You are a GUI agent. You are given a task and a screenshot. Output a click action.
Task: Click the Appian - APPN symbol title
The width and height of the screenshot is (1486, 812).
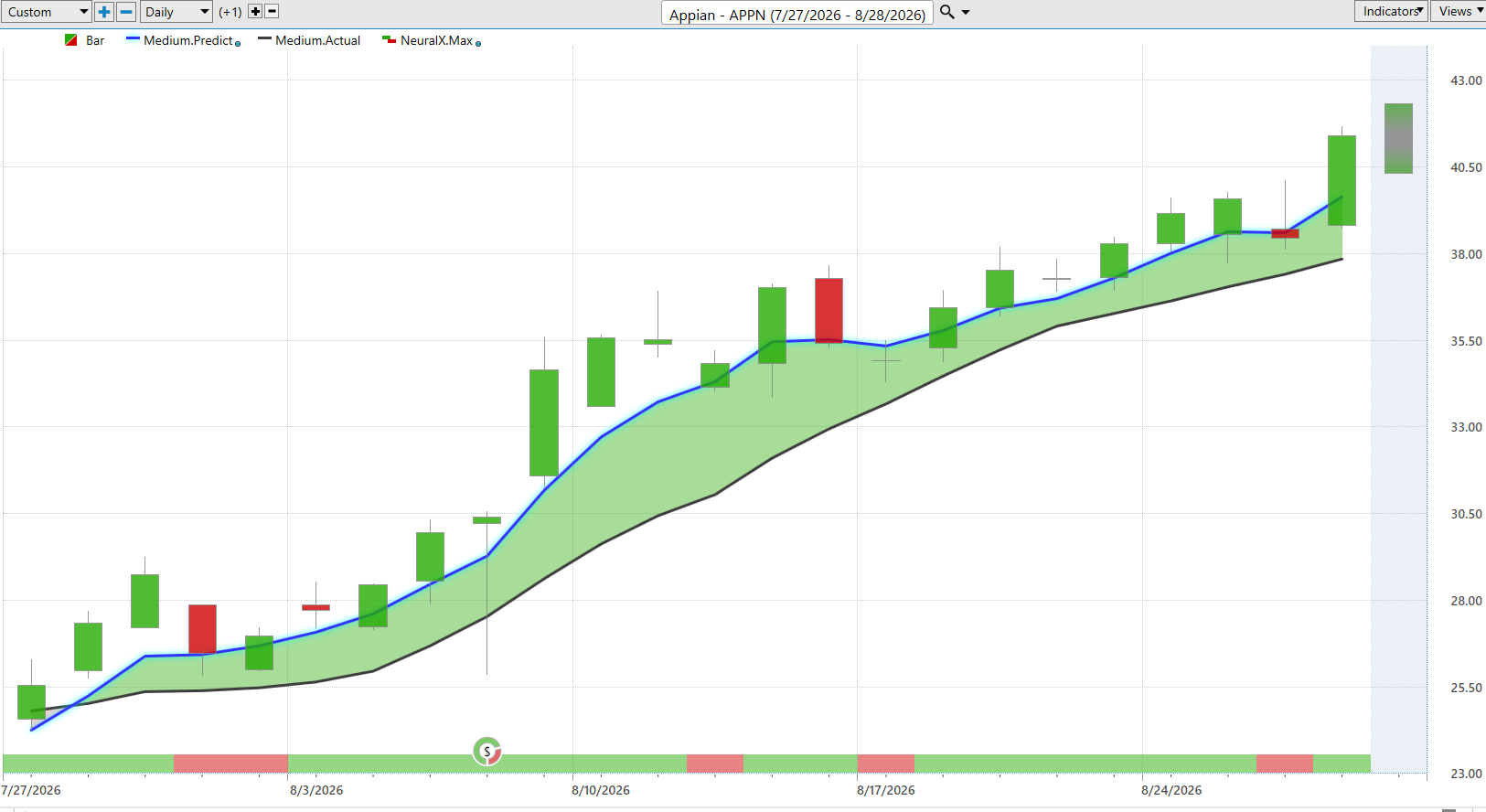point(797,14)
